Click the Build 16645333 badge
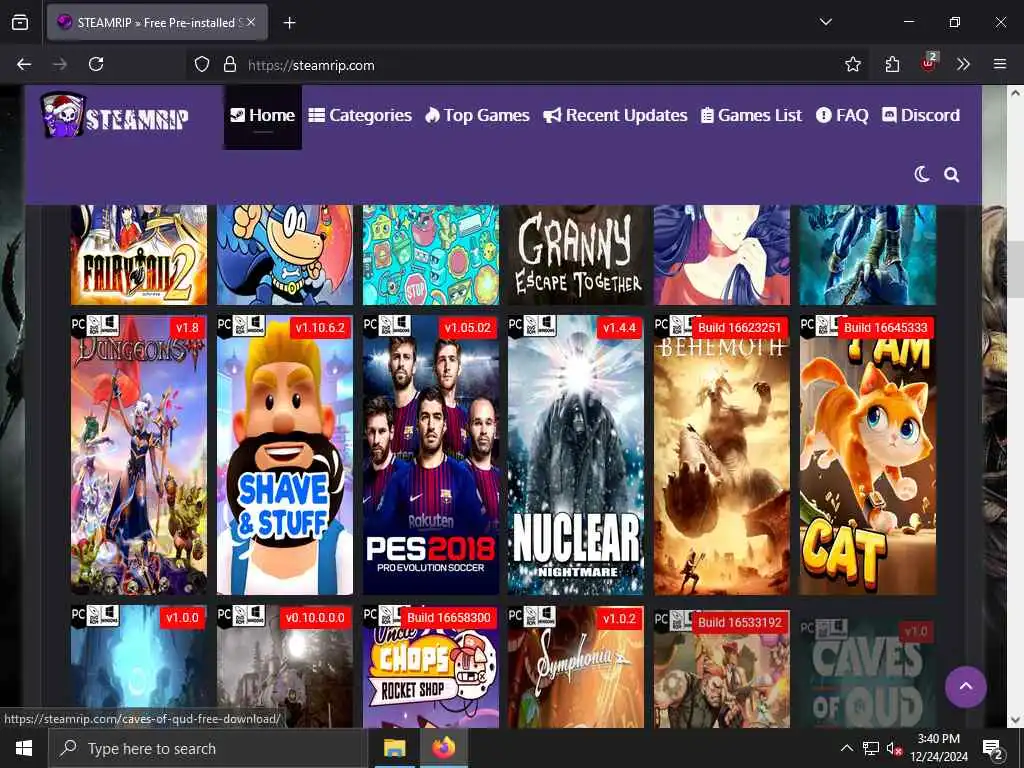The image size is (1024, 768). point(886,328)
